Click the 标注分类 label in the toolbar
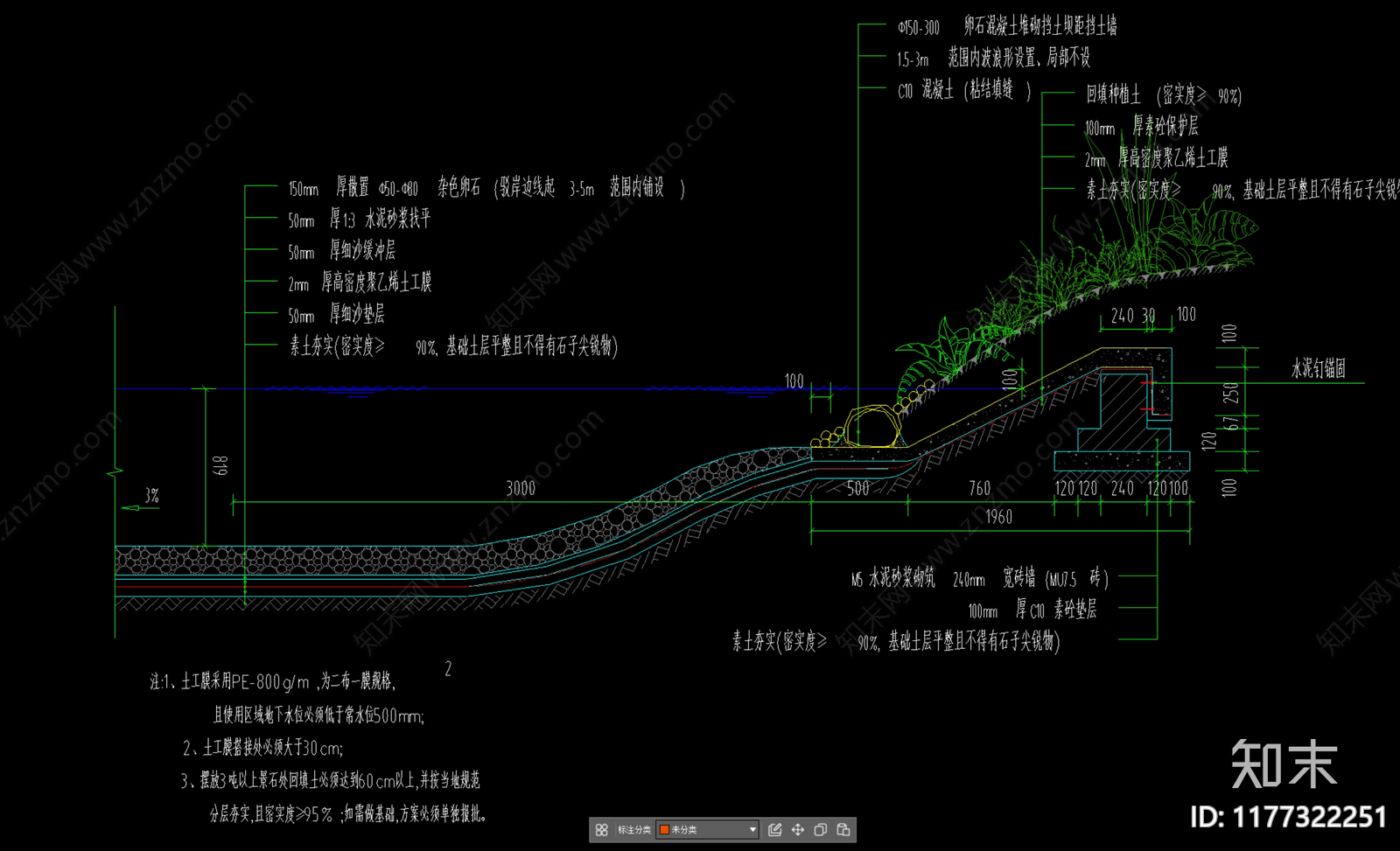The image size is (1400, 851). 633,829
